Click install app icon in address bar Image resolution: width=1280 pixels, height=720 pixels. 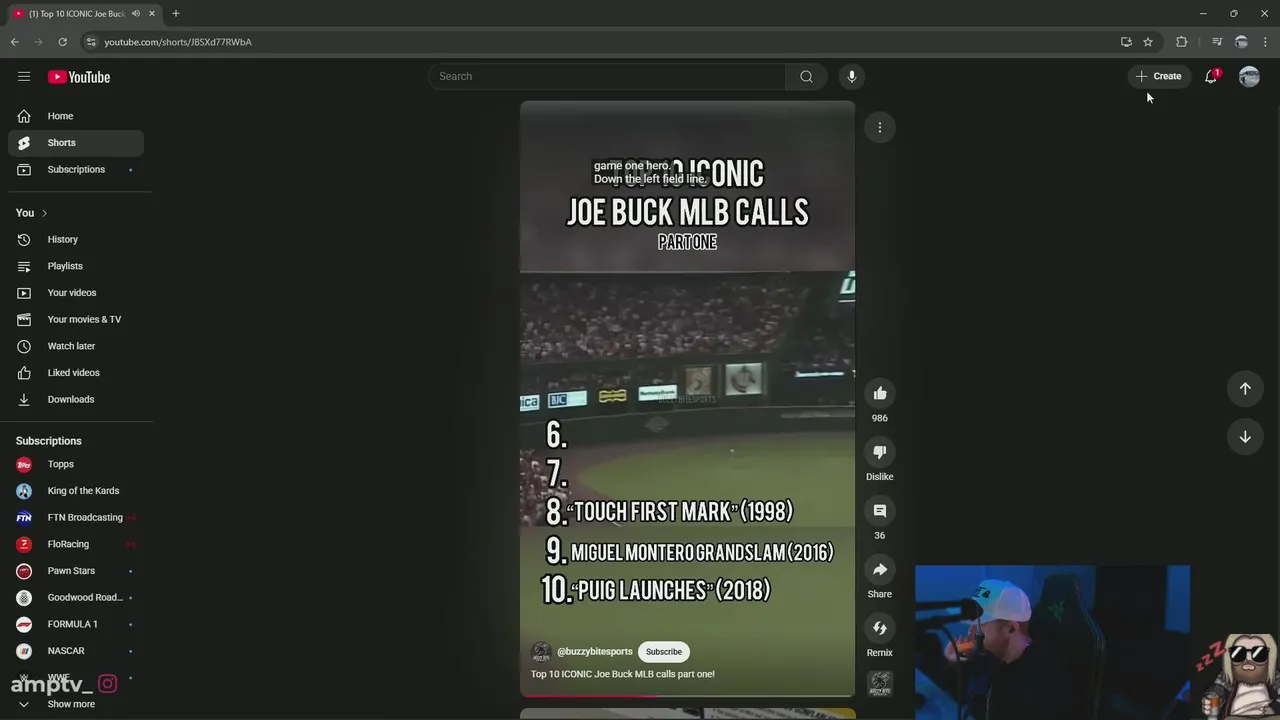point(1126,42)
